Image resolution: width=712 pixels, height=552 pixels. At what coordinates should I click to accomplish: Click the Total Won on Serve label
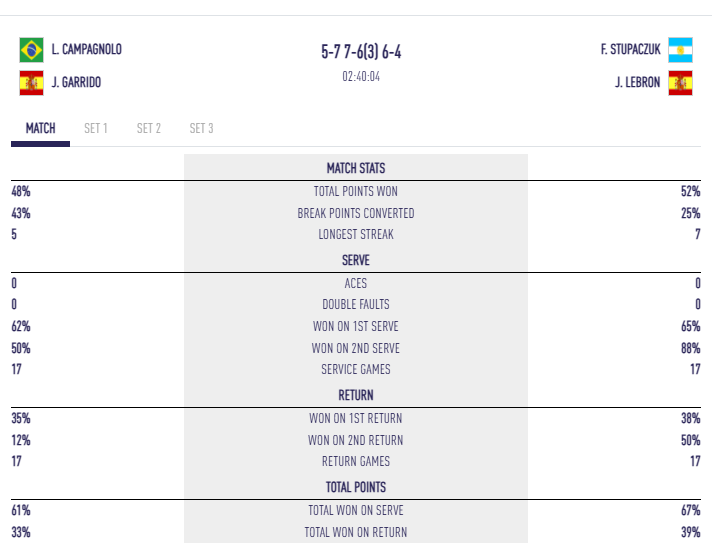point(356,511)
